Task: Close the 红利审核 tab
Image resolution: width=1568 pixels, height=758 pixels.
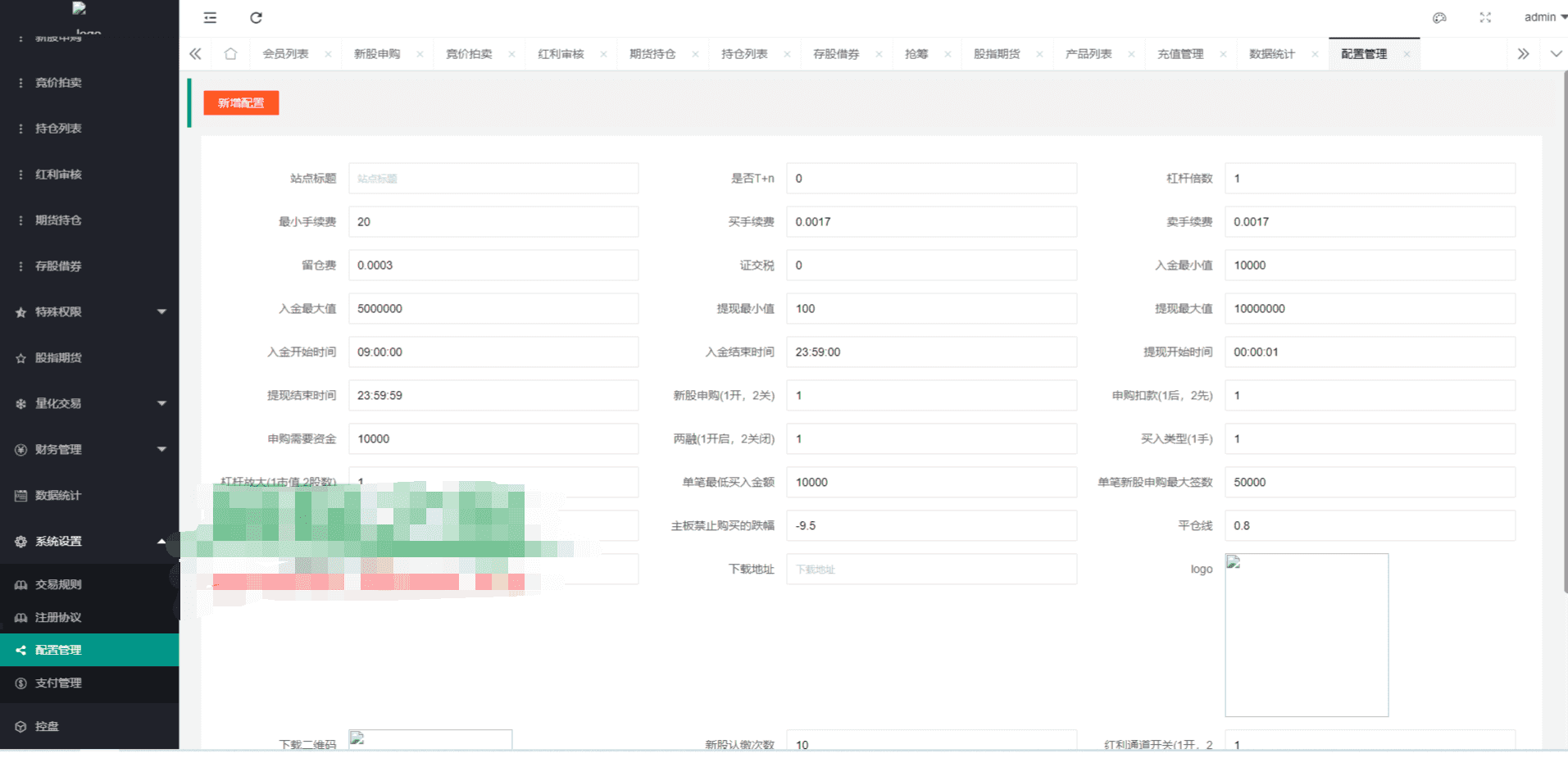Action: click(x=603, y=54)
